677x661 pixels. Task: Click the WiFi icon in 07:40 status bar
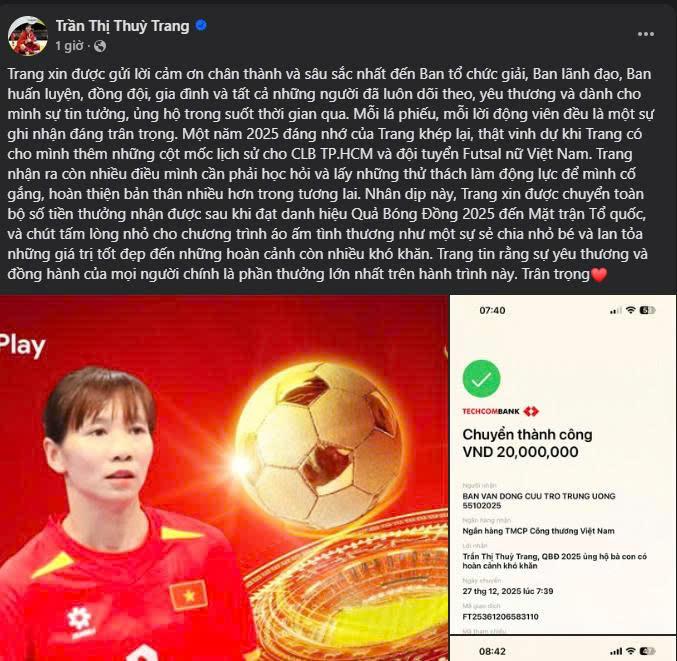pos(630,310)
